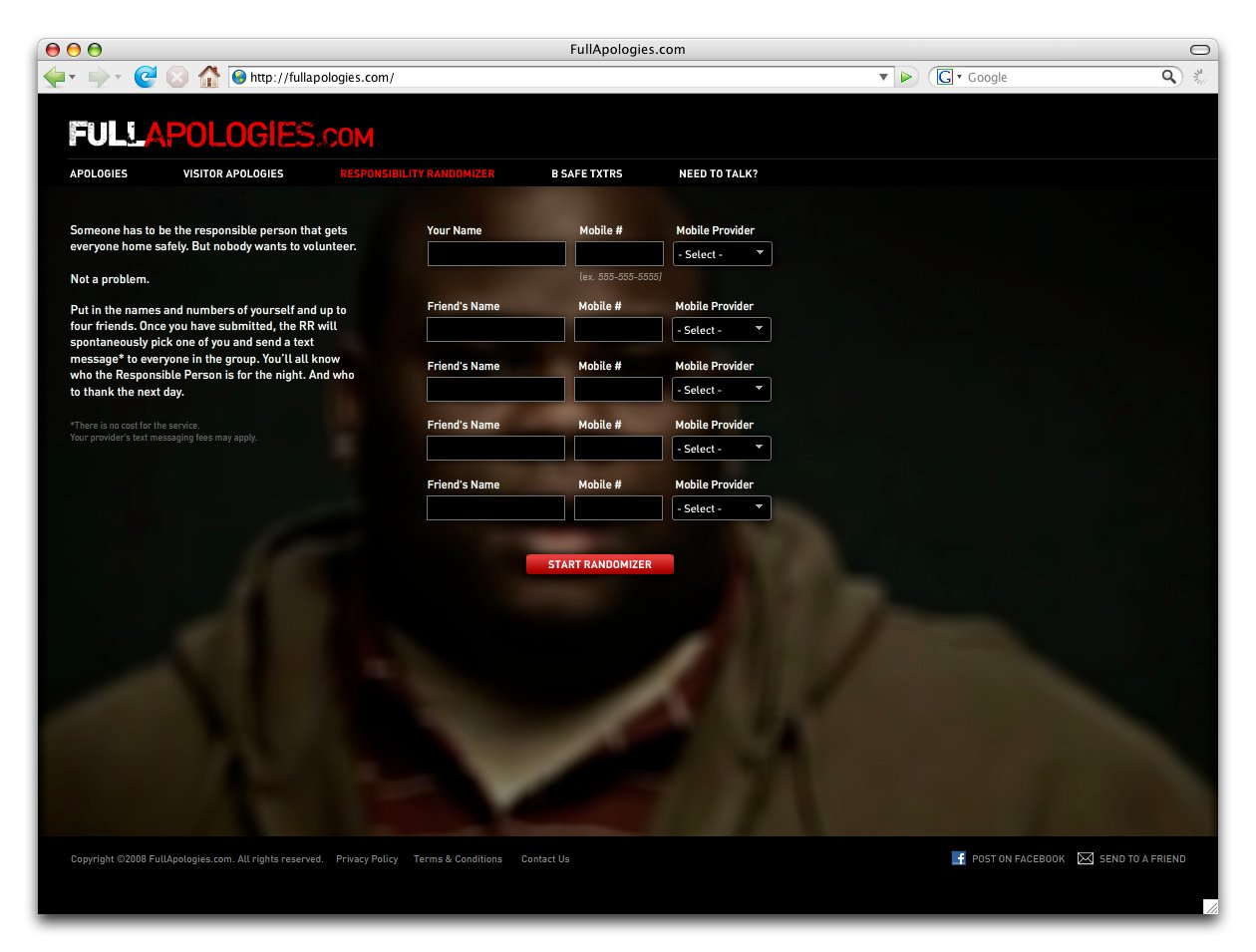Screen dimensions: 1256x952
Task: Click the magnifier search icon in Google box
Action: pyautogui.click(x=1168, y=77)
